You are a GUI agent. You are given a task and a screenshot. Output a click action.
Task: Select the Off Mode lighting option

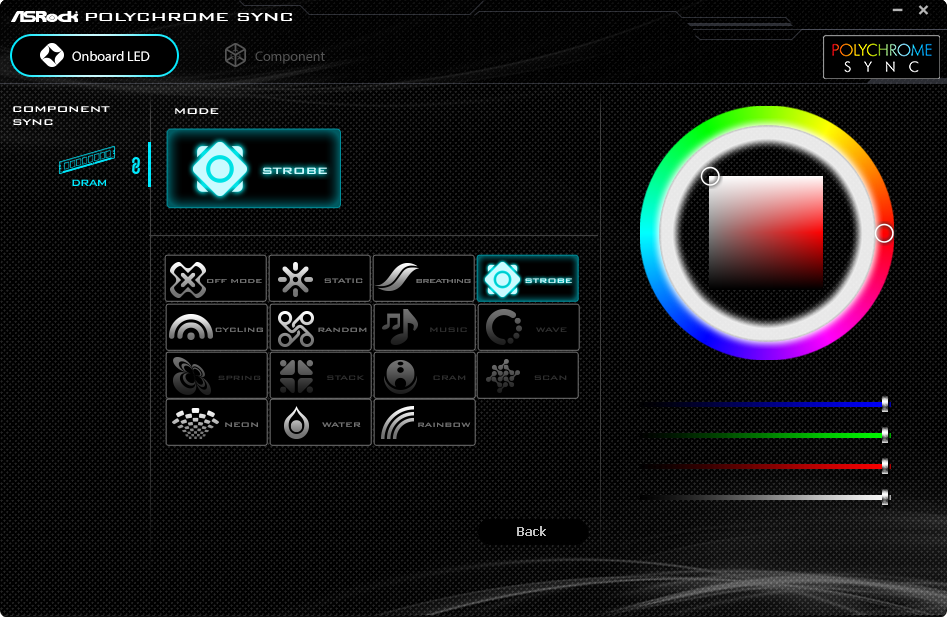216,278
